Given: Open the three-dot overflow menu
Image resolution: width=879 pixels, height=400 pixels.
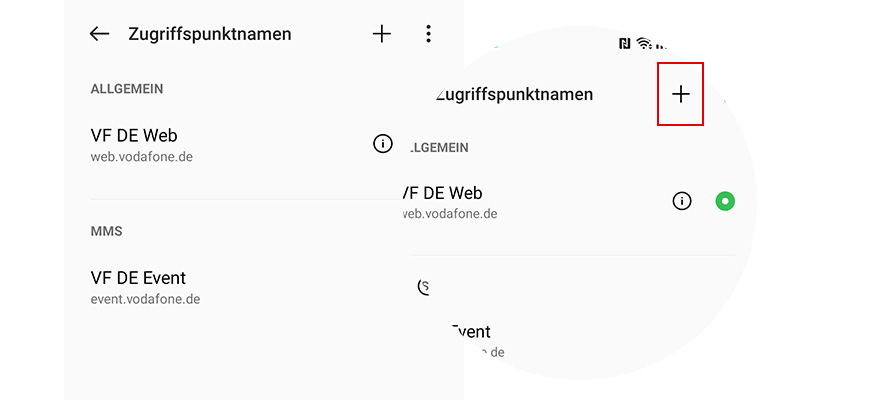Looking at the screenshot, I should (x=428, y=34).
